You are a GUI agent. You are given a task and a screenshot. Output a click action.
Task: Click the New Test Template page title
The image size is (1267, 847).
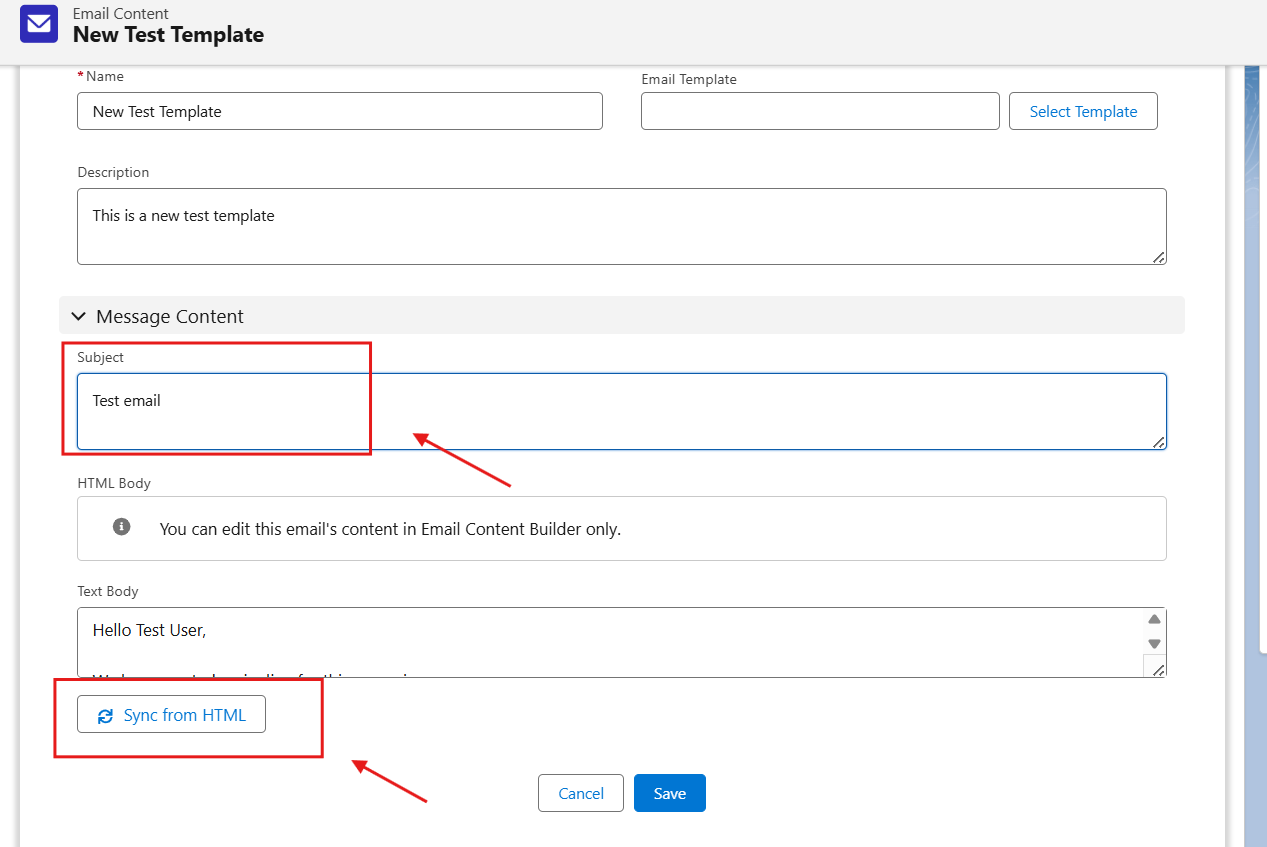coord(168,35)
